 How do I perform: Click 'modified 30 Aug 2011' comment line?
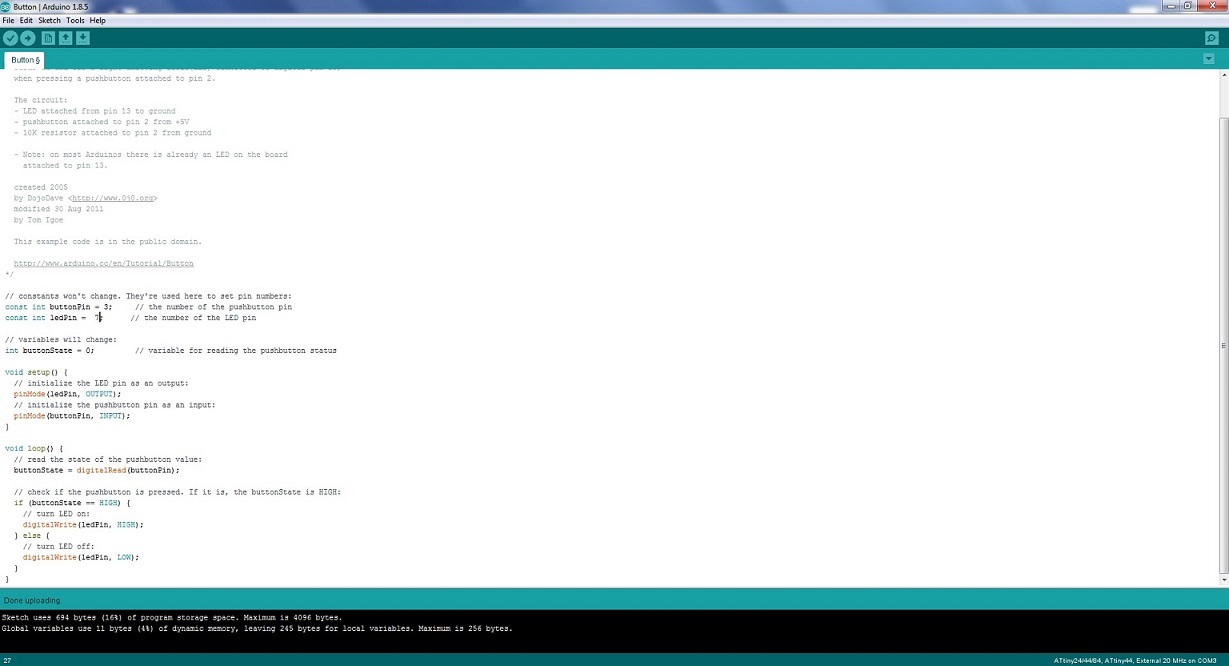tap(58, 209)
